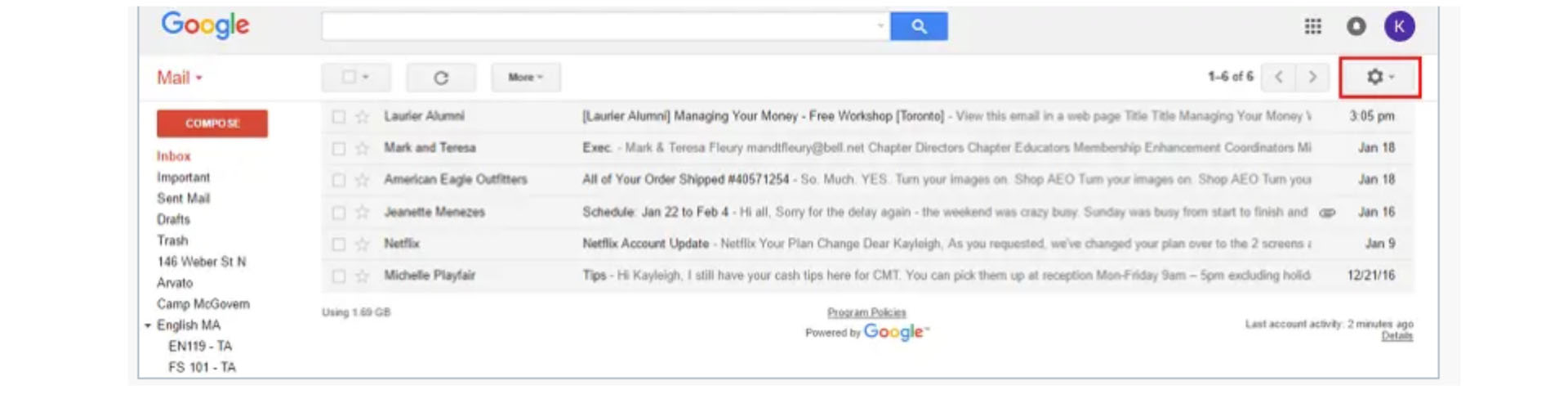Collapse the English MA label
This screenshot has width=1568, height=399.
click(x=149, y=325)
